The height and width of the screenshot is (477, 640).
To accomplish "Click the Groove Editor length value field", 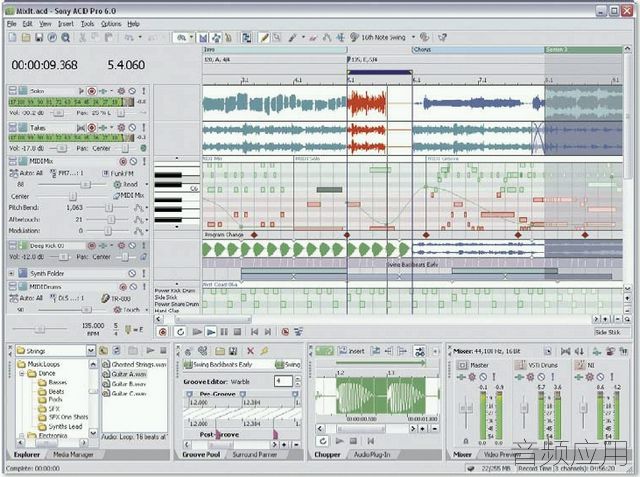I will point(283,382).
